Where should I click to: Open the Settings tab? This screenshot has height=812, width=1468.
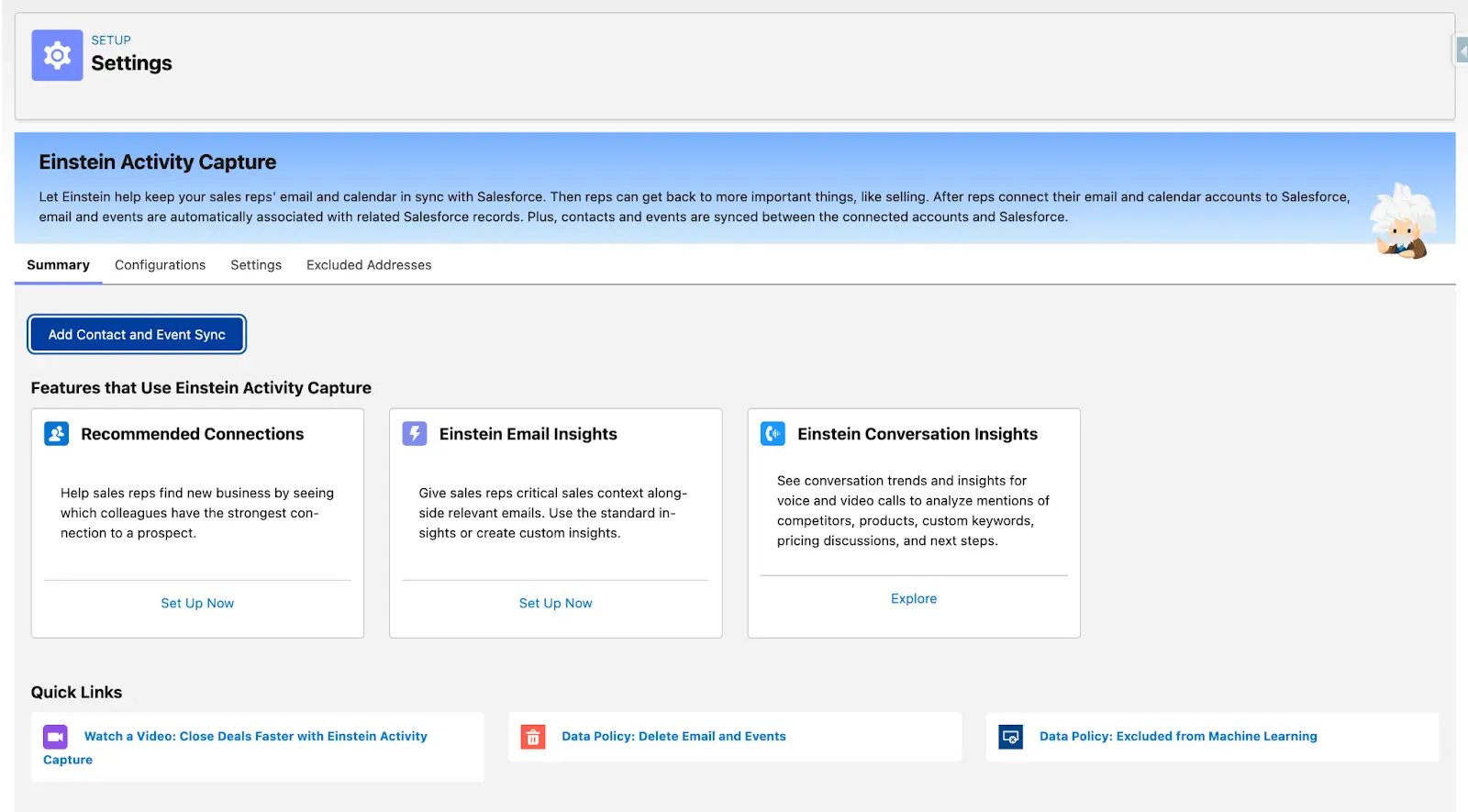coord(256,265)
